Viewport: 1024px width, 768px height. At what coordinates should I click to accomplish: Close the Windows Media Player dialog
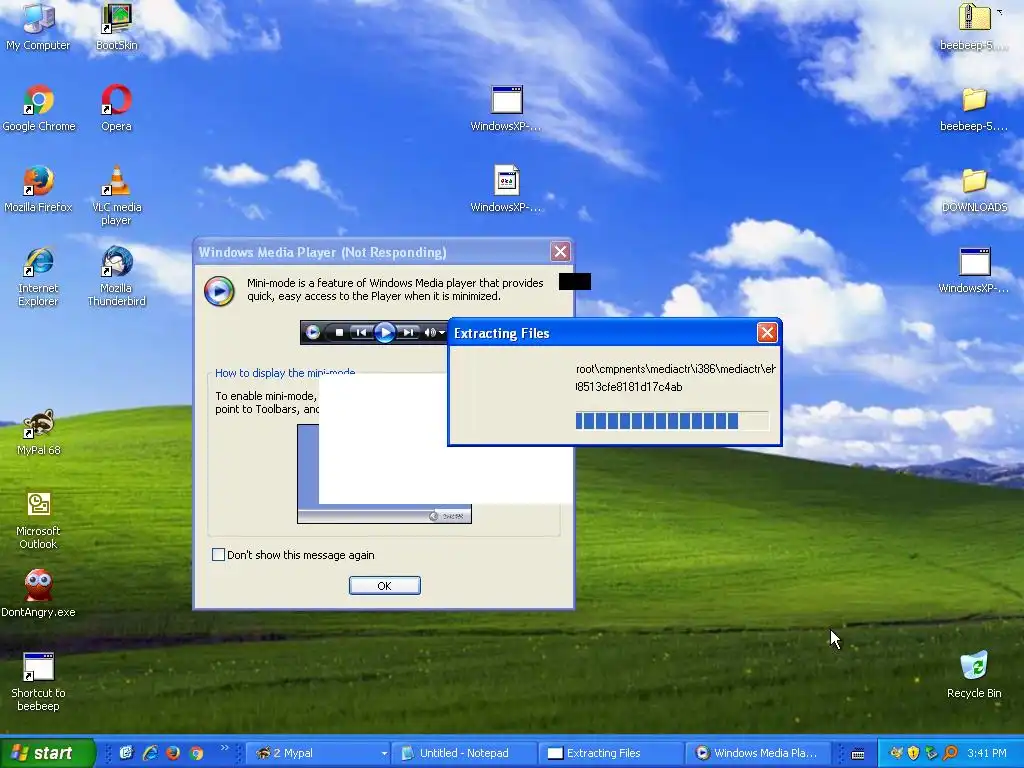pyautogui.click(x=560, y=252)
